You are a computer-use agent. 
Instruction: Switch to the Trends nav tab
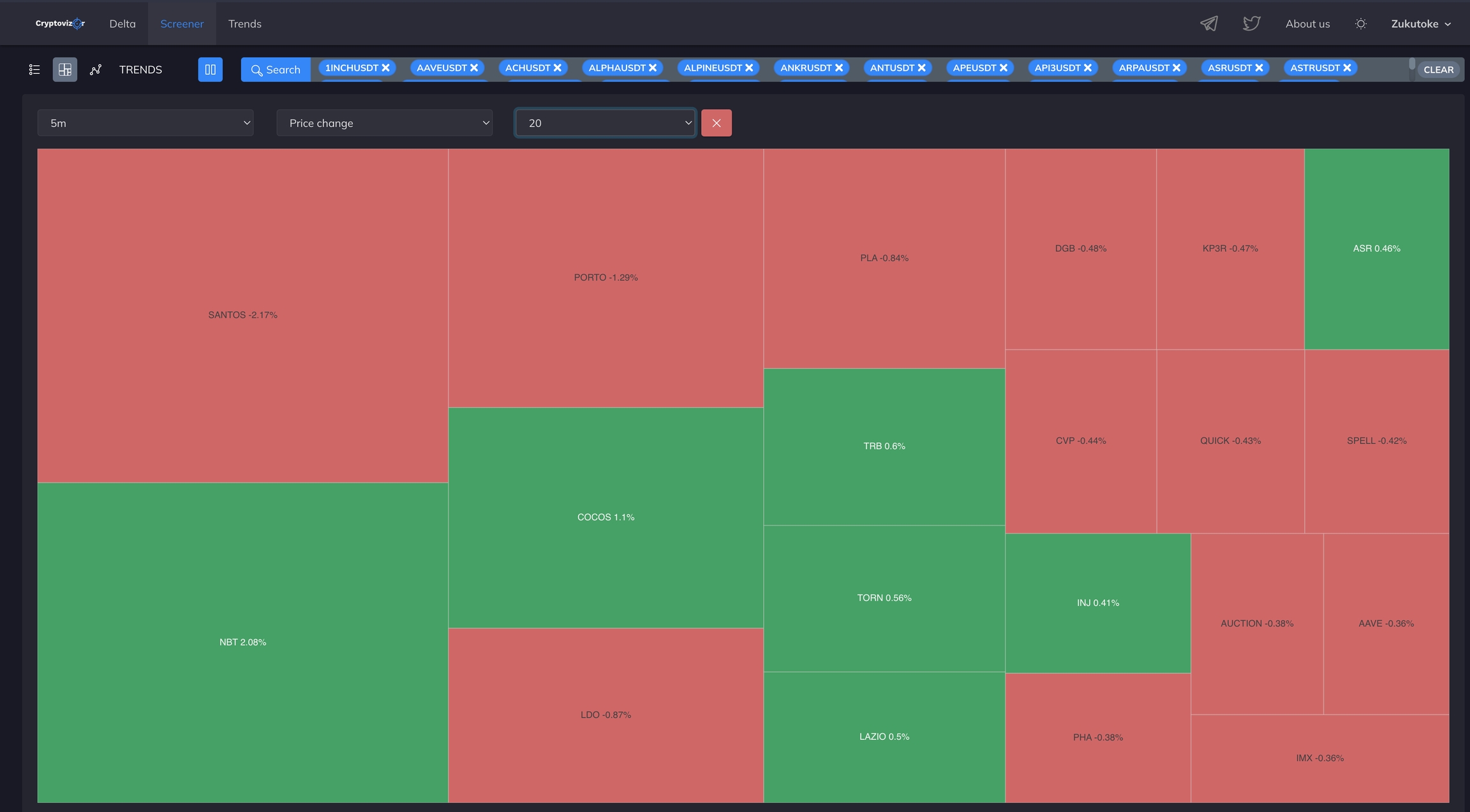coord(245,24)
